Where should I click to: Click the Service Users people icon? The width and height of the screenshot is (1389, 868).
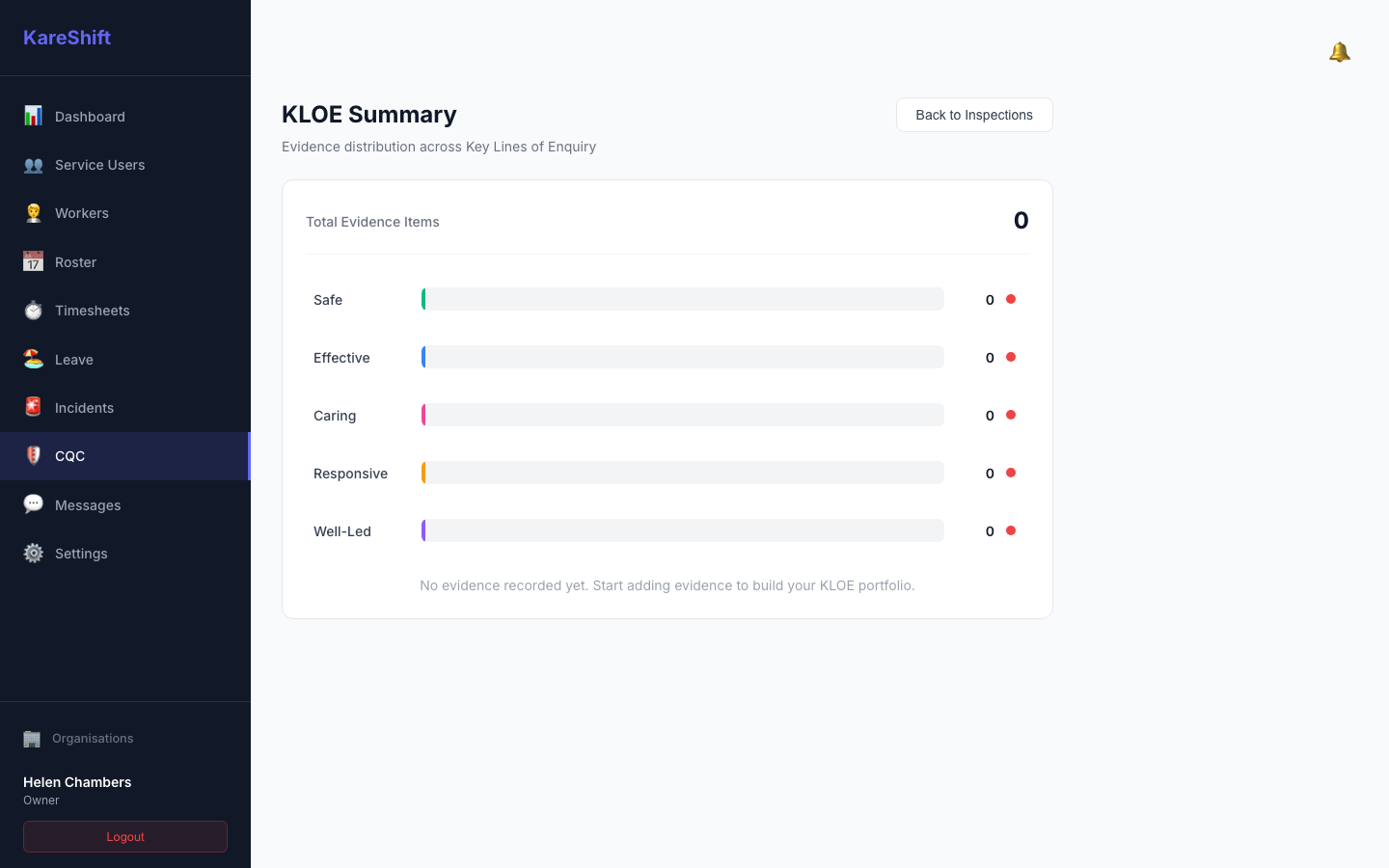33,165
